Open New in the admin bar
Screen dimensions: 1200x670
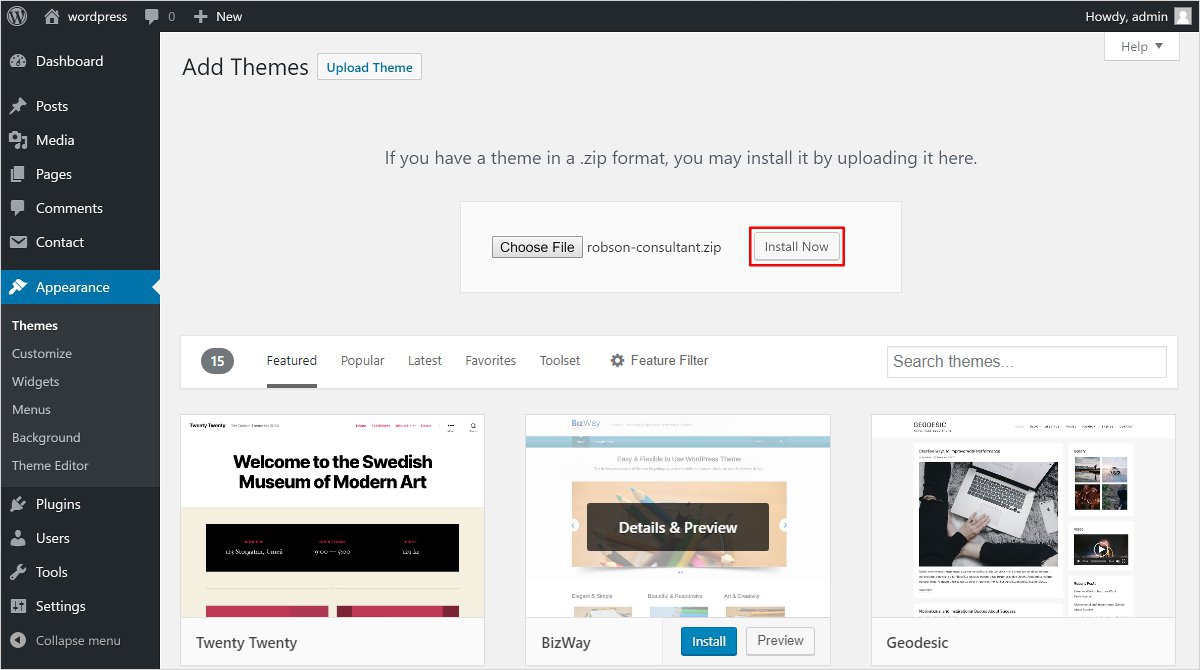(x=218, y=16)
